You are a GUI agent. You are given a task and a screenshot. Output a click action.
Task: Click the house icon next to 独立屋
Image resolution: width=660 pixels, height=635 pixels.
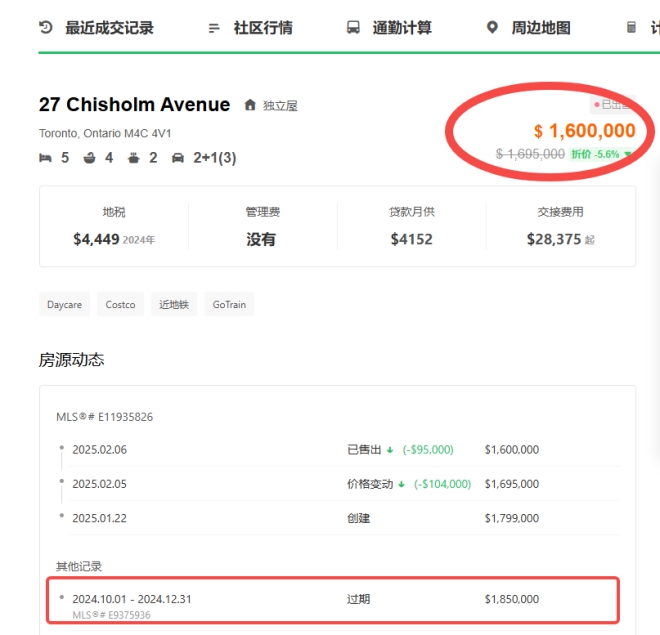[x=250, y=105]
